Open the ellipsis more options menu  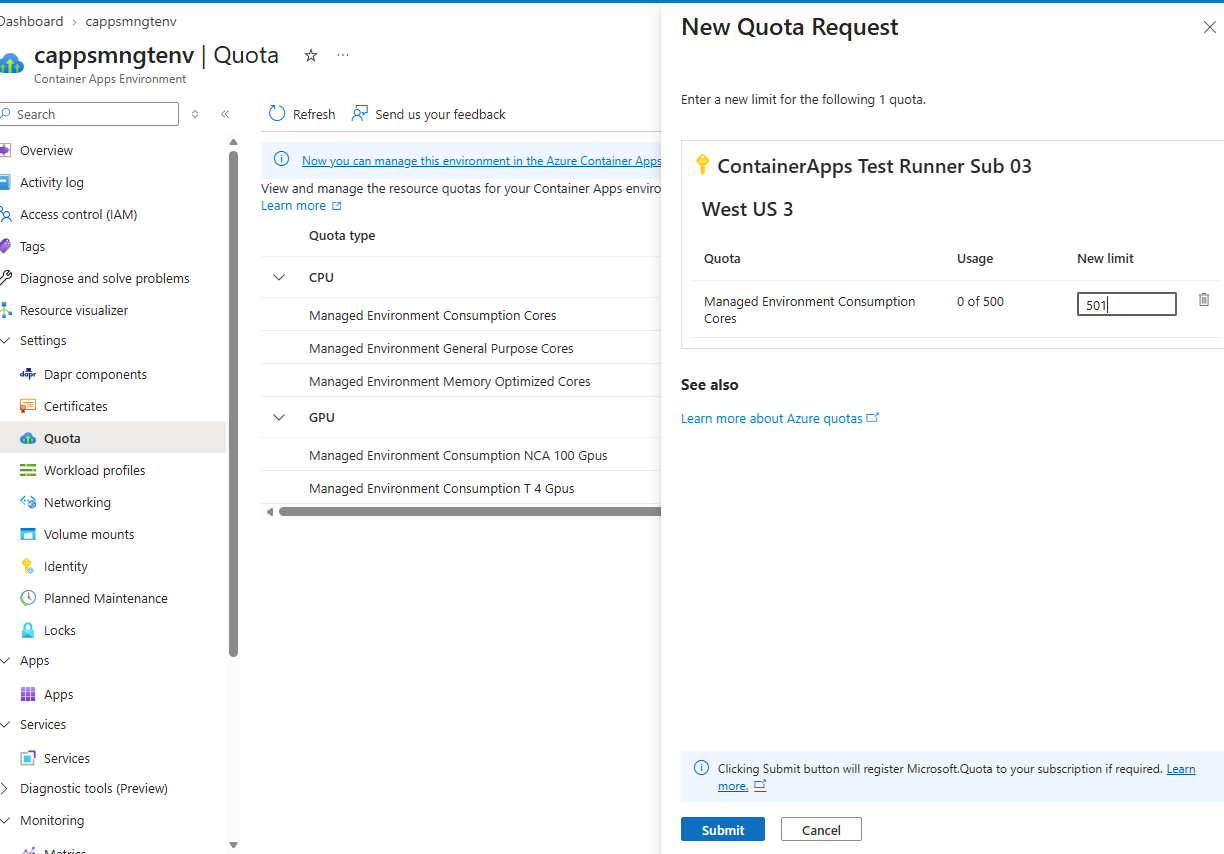pos(343,56)
